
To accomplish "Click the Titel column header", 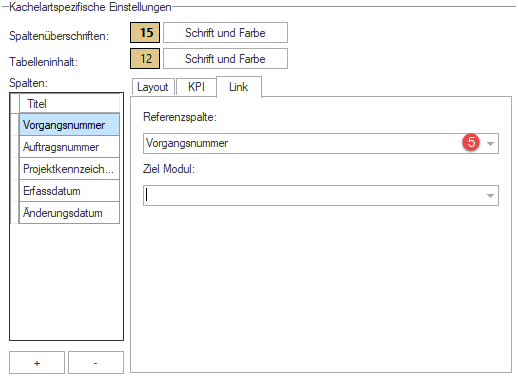I will pyautogui.click(x=69, y=104).
